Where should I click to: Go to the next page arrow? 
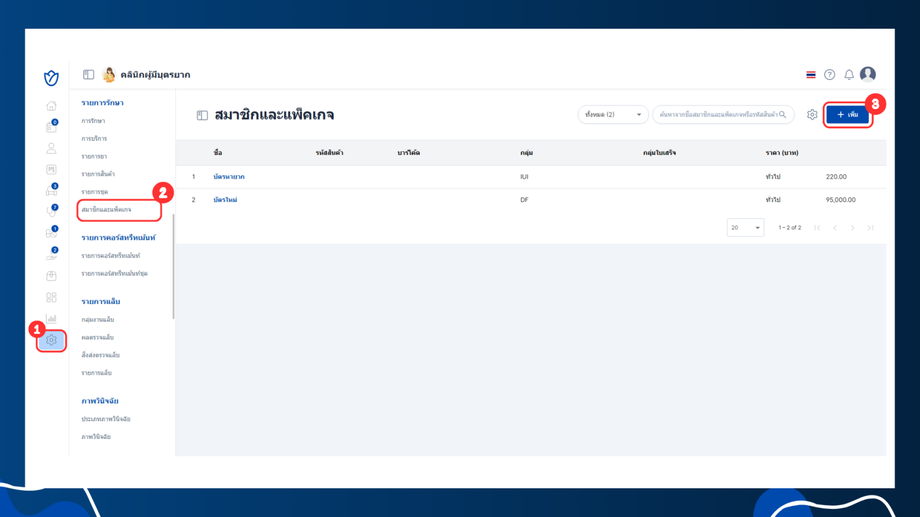853,228
